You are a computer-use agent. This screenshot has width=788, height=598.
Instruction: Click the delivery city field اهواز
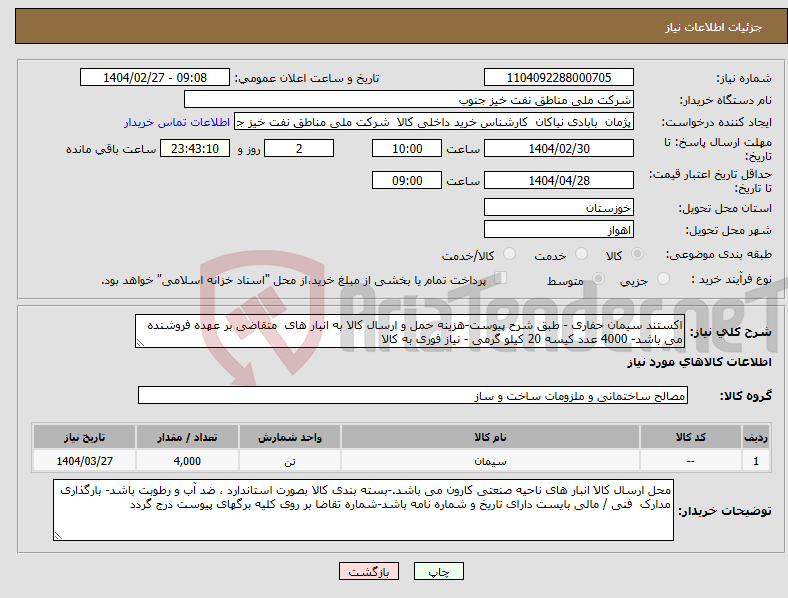click(x=559, y=230)
